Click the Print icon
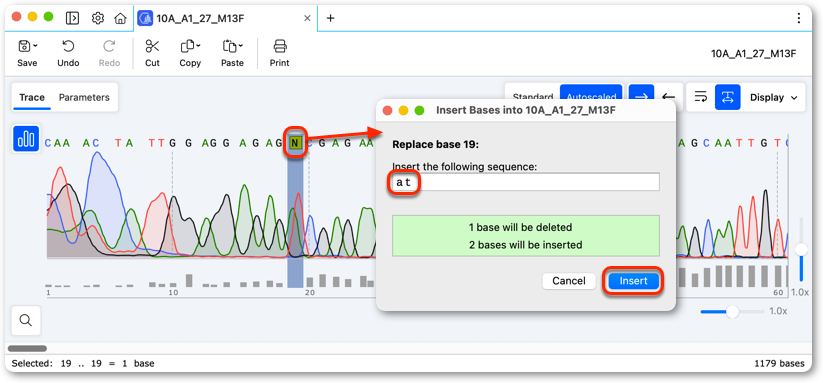The image size is (823, 383). pos(280,47)
